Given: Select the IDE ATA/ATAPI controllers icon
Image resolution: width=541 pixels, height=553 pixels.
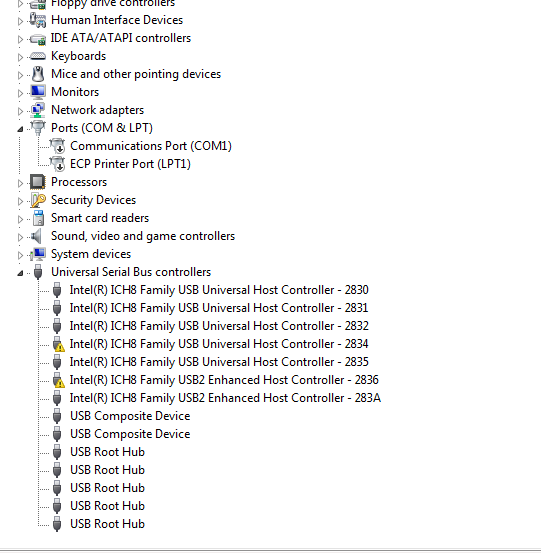Looking at the screenshot, I should click(x=38, y=38).
